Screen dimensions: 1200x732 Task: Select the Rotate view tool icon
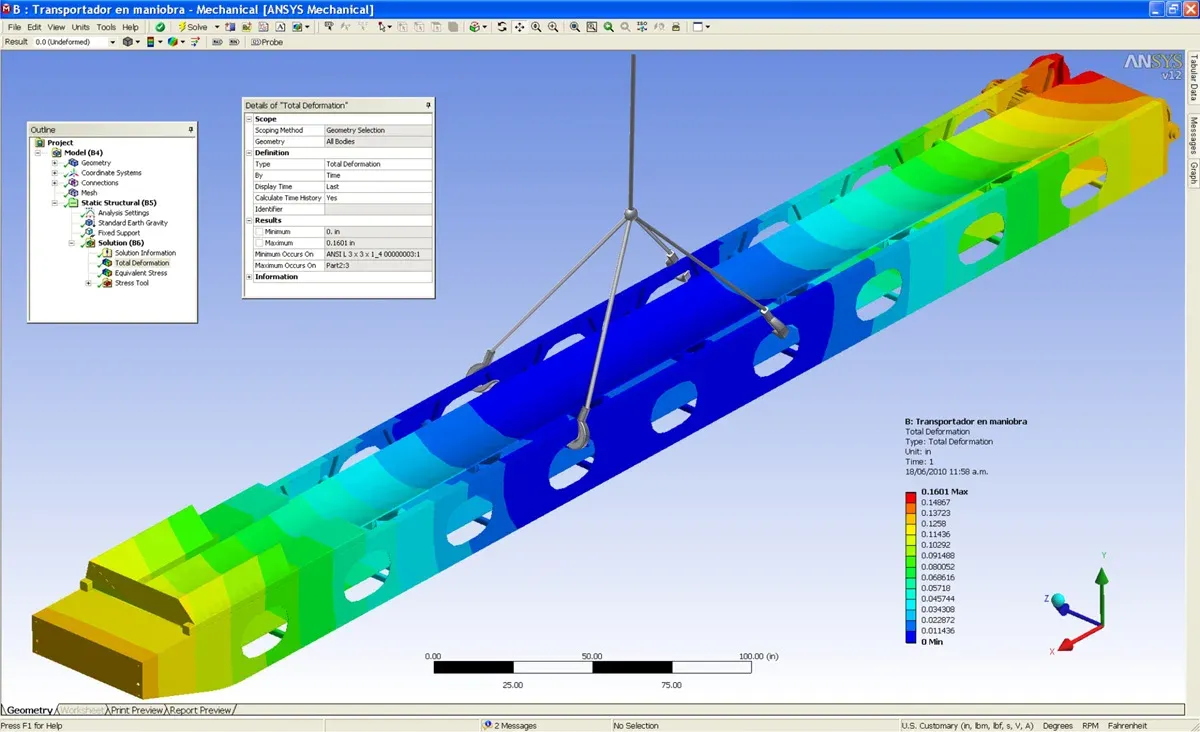click(x=502, y=27)
